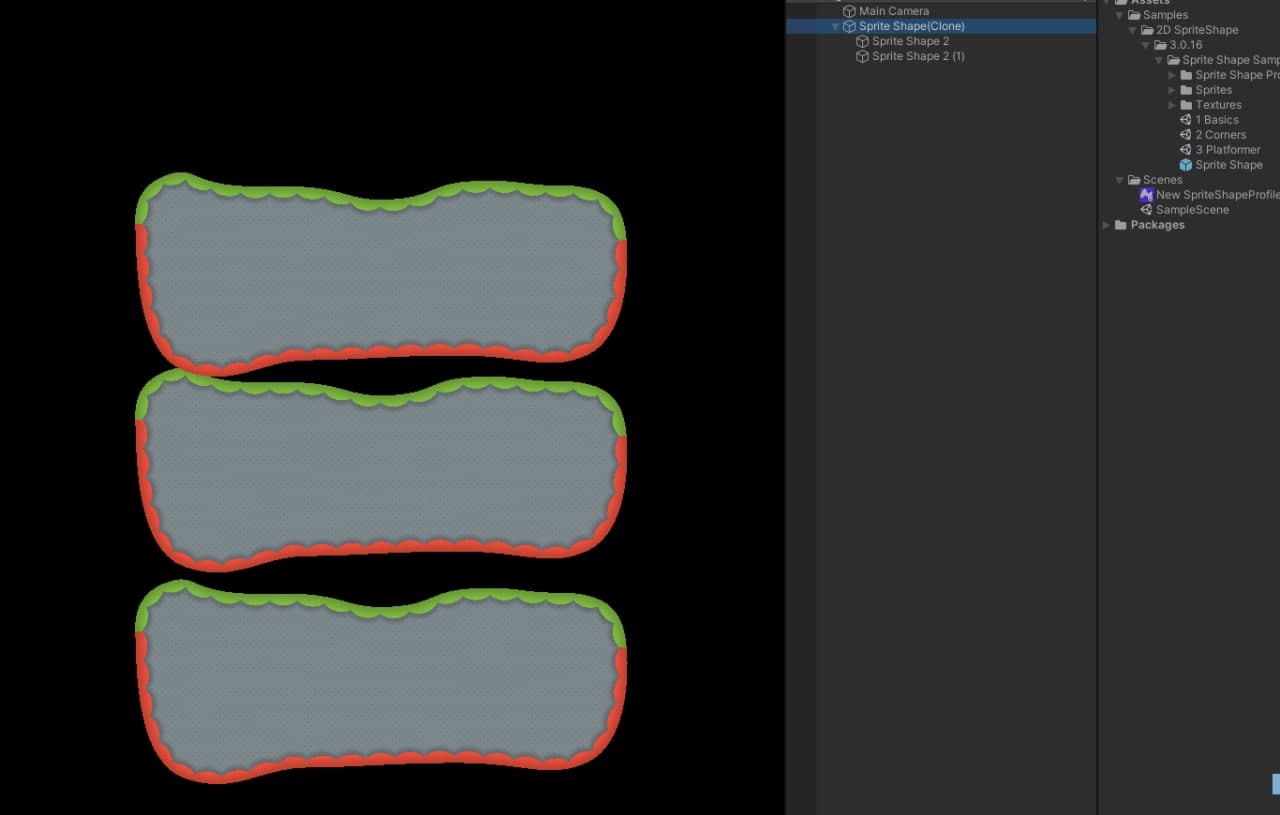Click the Textures folder icon

[1186, 105]
